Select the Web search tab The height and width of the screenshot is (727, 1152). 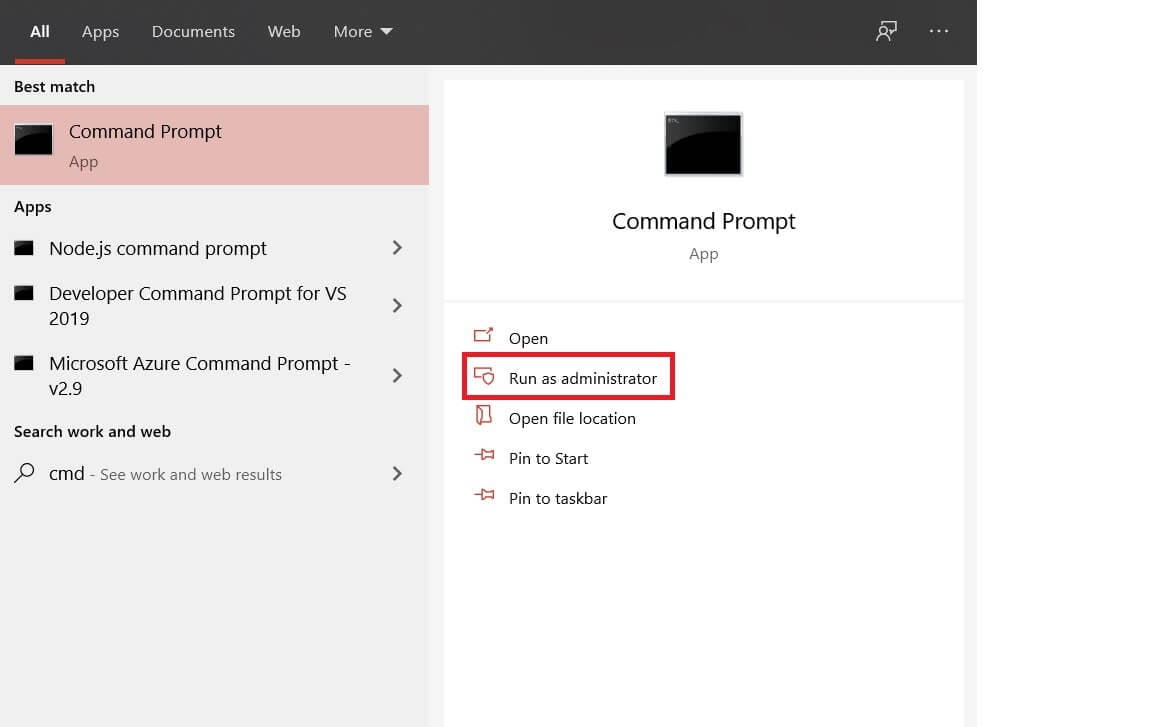(284, 32)
